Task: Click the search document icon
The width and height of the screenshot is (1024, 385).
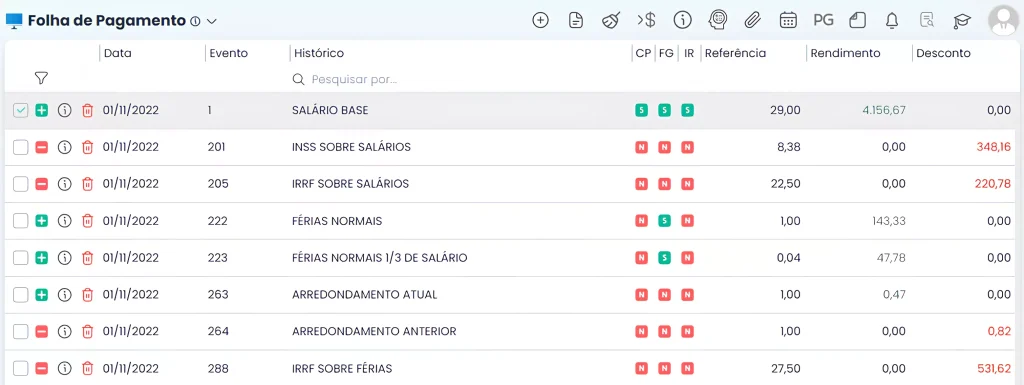Action: pos(926,21)
